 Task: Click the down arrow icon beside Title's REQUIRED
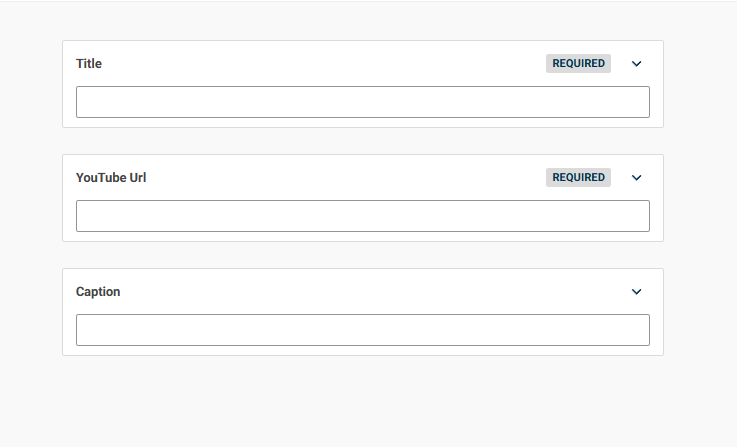click(x=636, y=63)
